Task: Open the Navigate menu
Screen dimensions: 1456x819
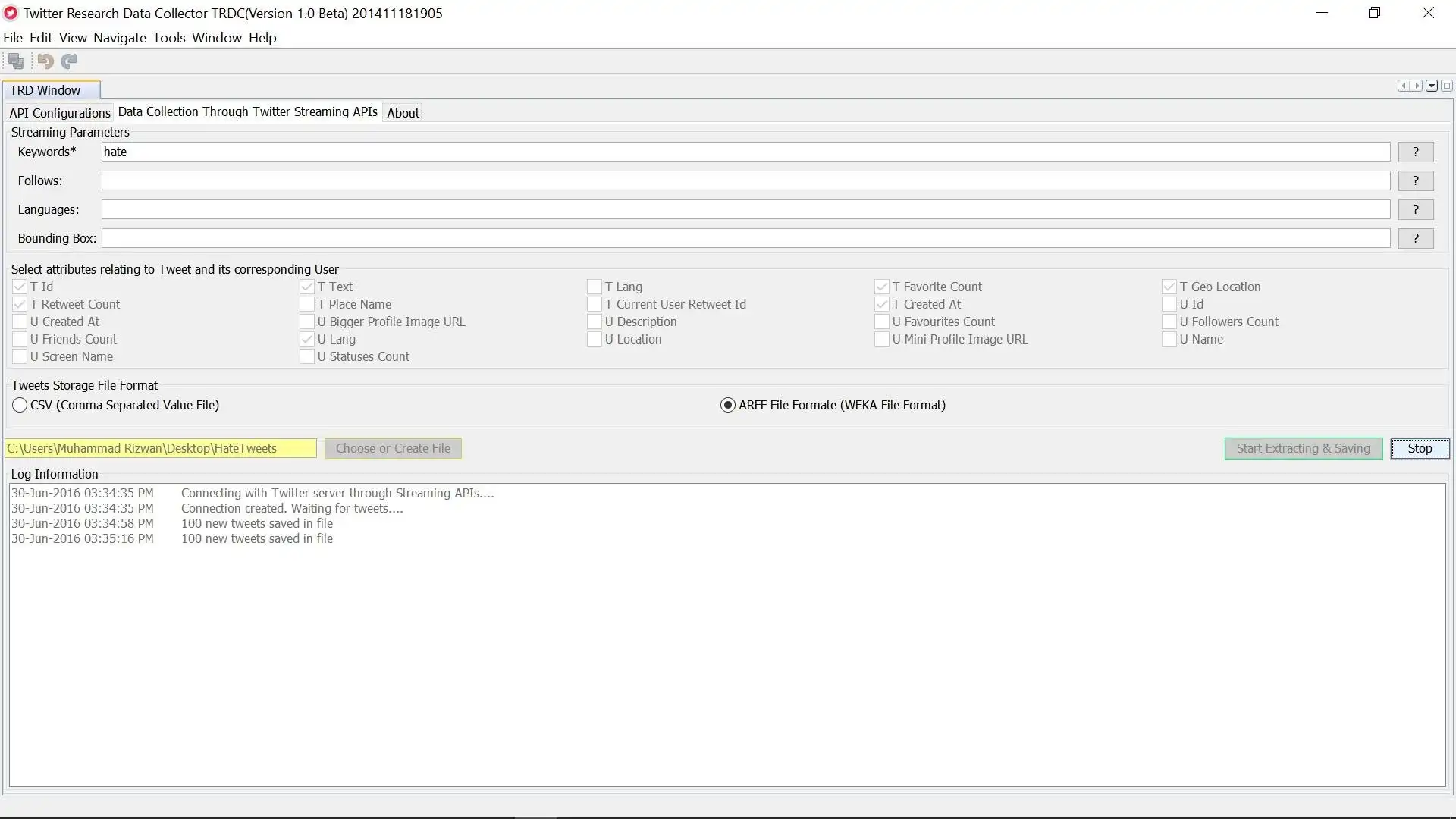Action: pyautogui.click(x=119, y=38)
